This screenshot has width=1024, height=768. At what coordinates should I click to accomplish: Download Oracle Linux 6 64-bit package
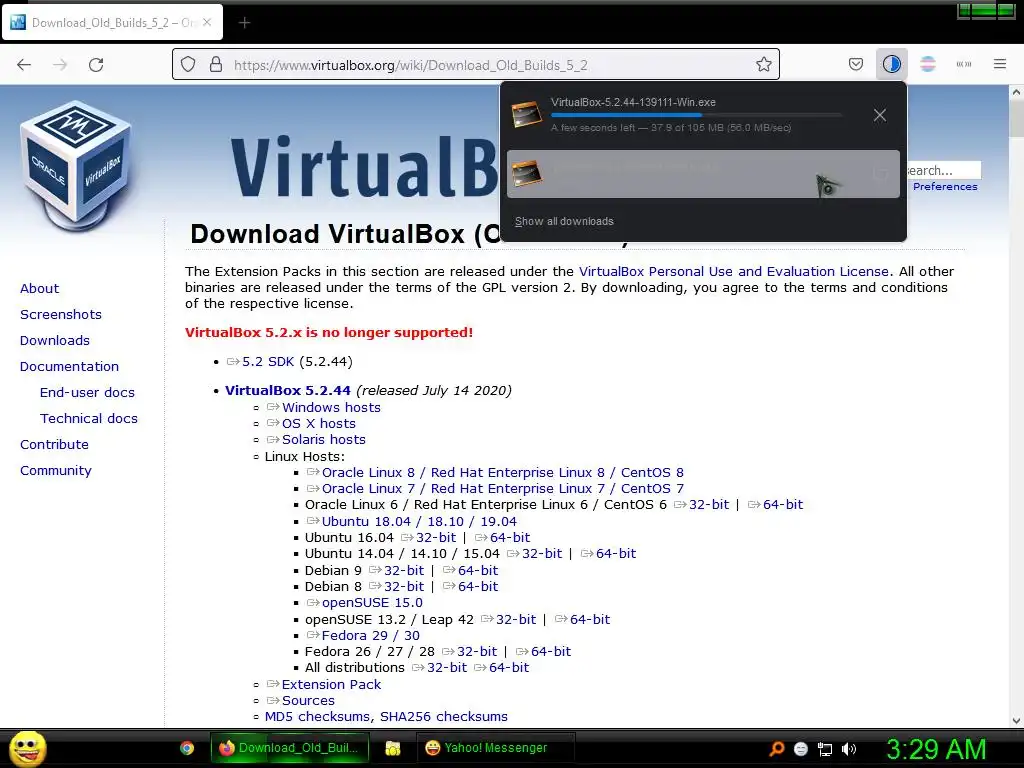pyautogui.click(x=783, y=505)
